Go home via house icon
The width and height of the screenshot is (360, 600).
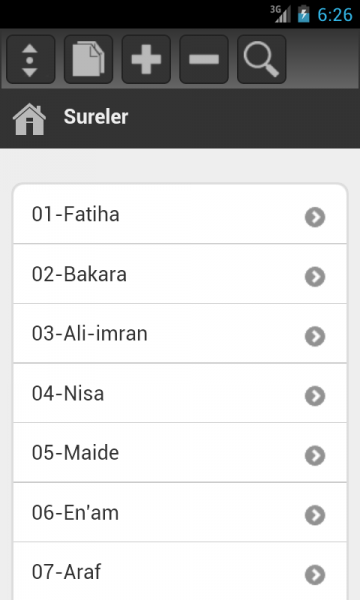29,119
